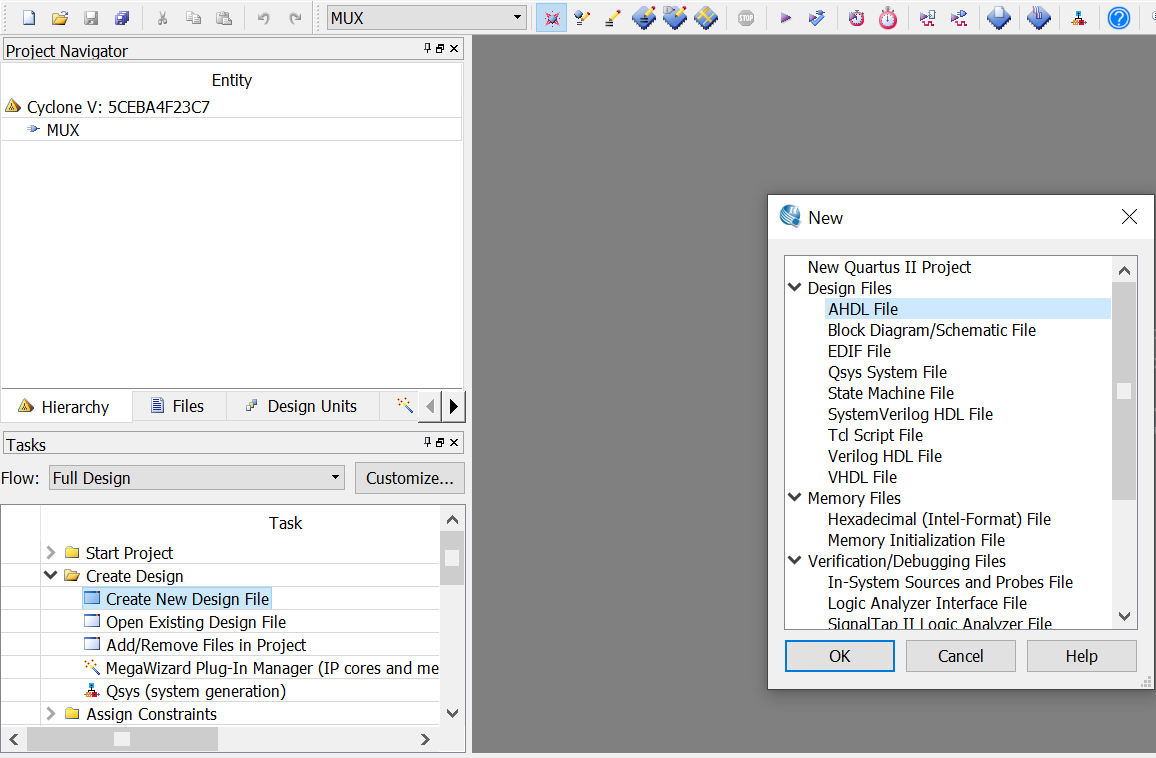Expand the Start Project task folder
Viewport: 1156px width, 758px height.
point(50,552)
